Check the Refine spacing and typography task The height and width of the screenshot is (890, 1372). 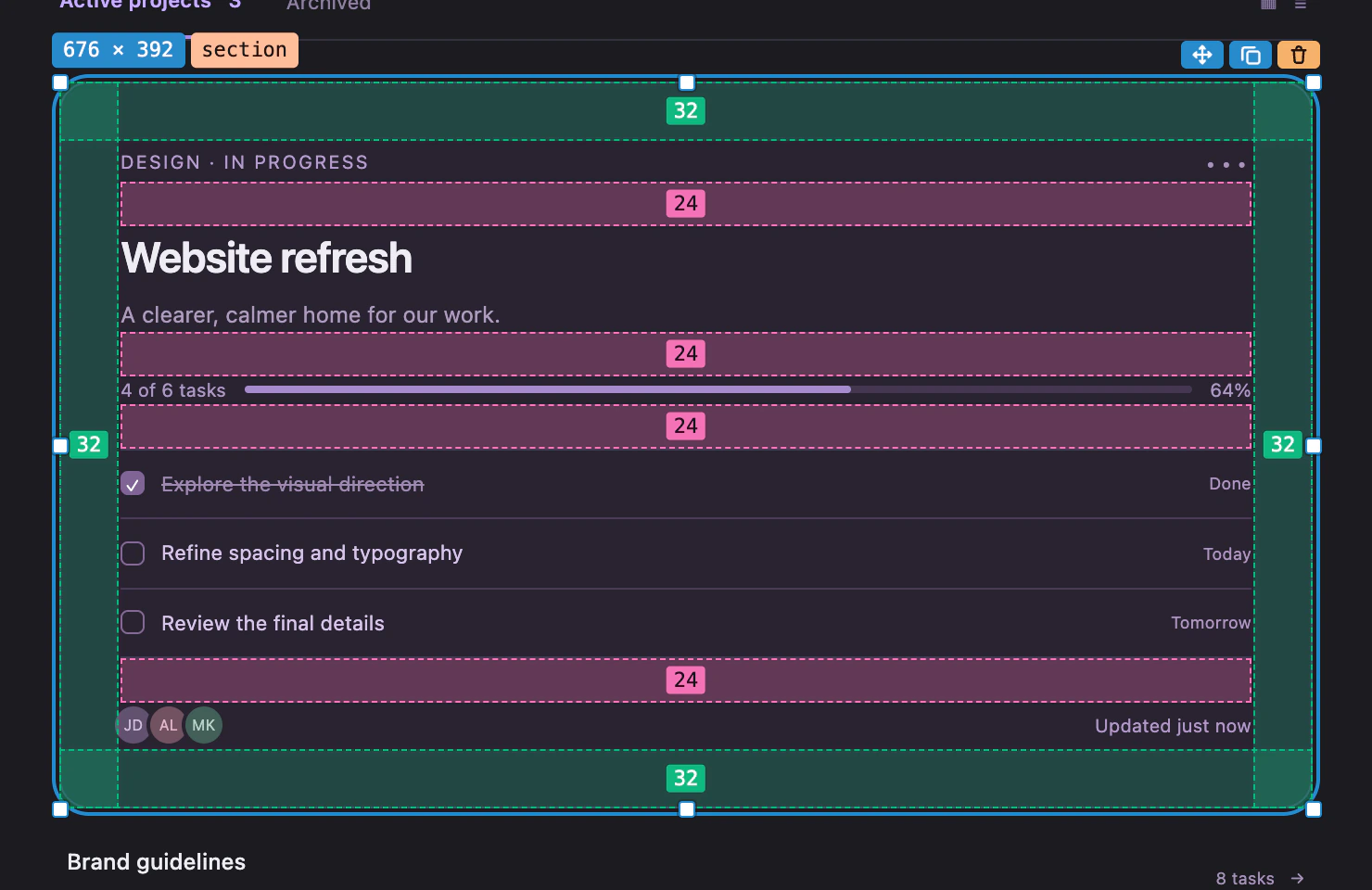click(133, 553)
